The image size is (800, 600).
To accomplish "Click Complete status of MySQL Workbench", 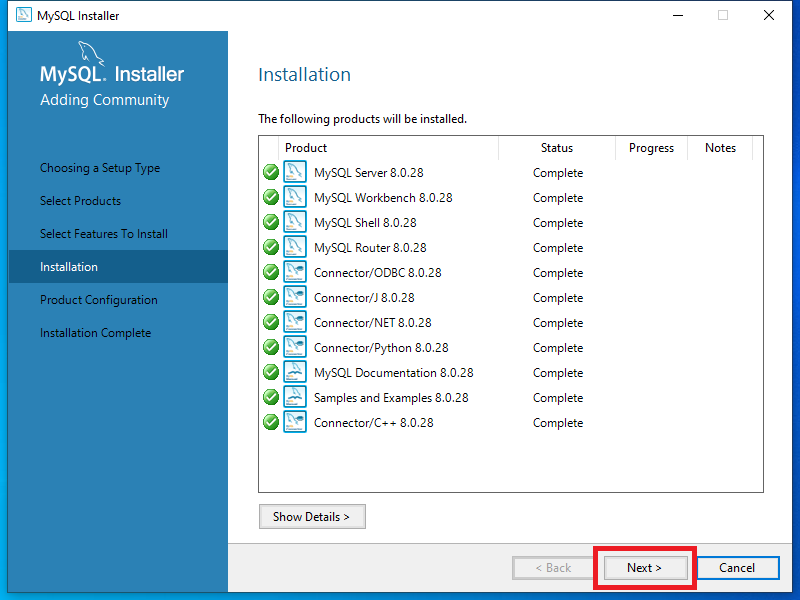I will pos(558,198).
